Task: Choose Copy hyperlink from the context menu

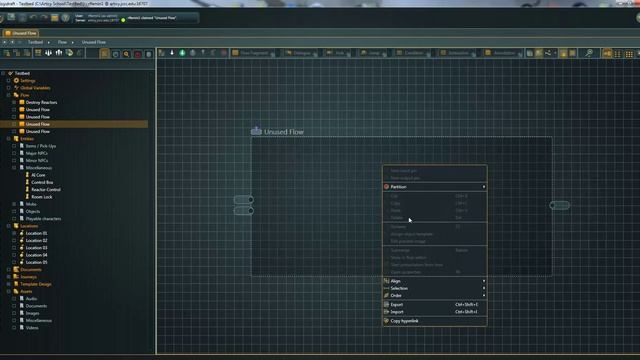Action: tap(435, 321)
